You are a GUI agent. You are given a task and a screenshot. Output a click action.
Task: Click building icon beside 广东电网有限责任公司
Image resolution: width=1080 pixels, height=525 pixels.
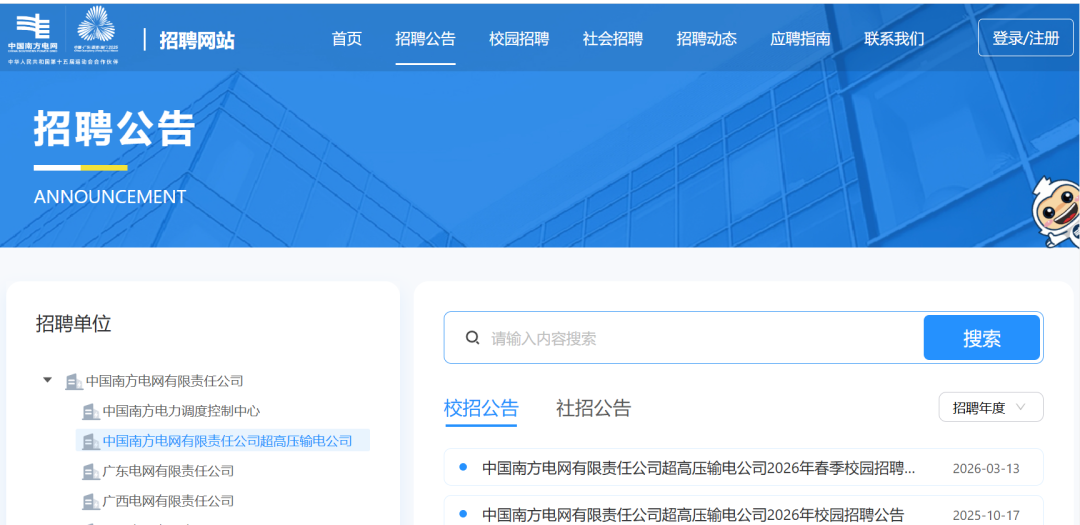point(90,471)
